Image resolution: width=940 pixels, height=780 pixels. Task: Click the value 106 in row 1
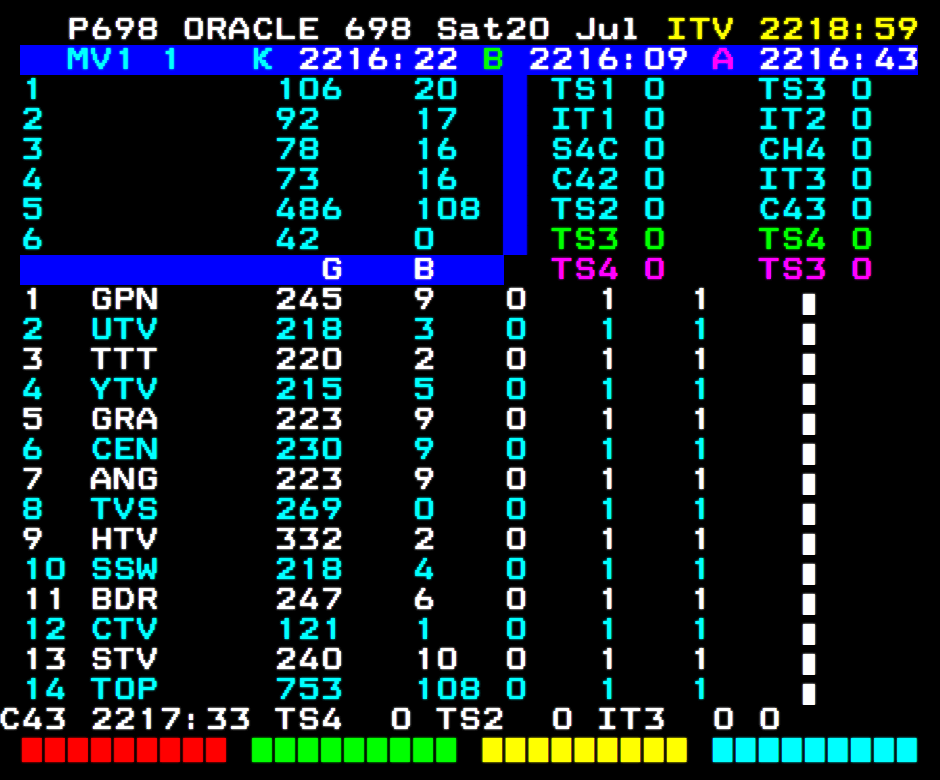point(309,89)
